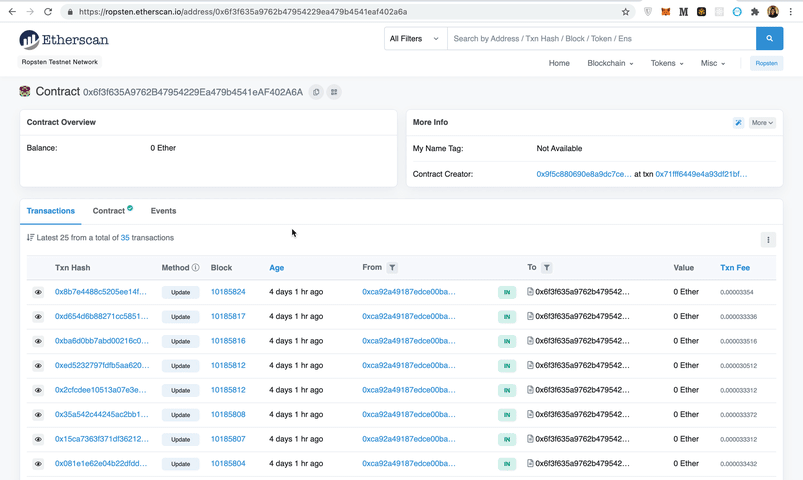This screenshot has height=480, width=803.
Task: Expand the More dropdown in More Info
Action: coord(762,123)
